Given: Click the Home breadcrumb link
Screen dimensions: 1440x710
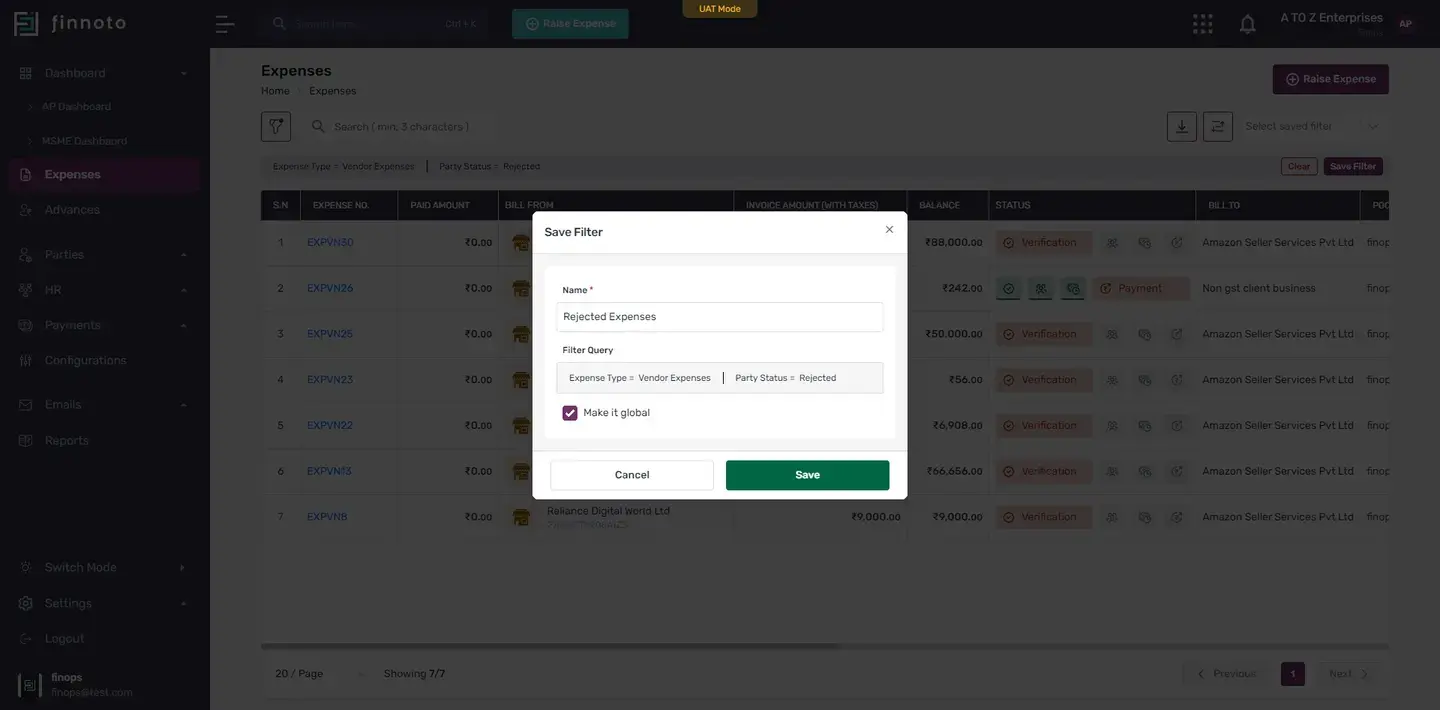Looking at the screenshot, I should (275, 91).
